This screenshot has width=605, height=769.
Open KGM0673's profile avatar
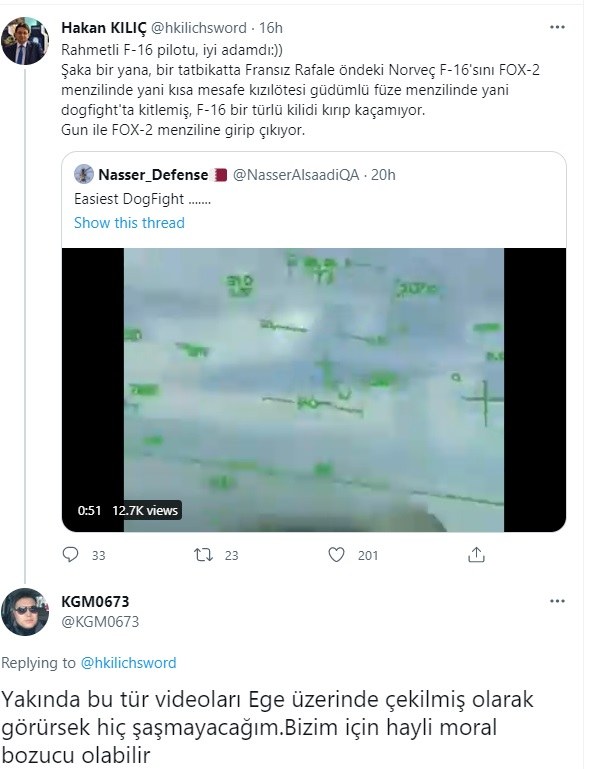pos(25,611)
